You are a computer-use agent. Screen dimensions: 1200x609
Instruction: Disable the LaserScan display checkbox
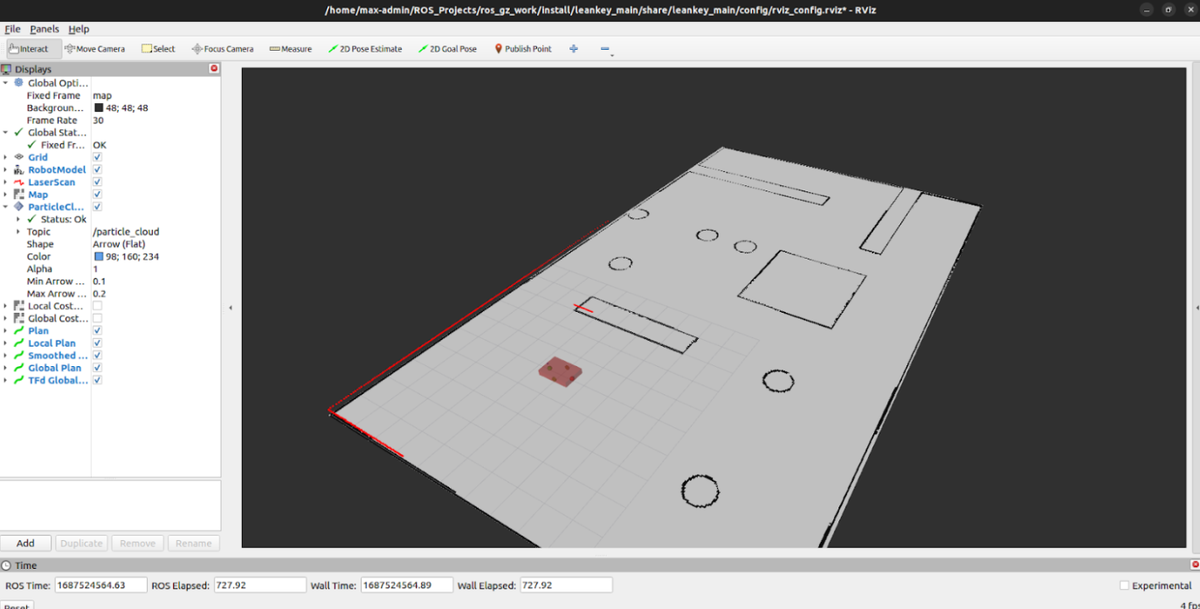[97, 182]
